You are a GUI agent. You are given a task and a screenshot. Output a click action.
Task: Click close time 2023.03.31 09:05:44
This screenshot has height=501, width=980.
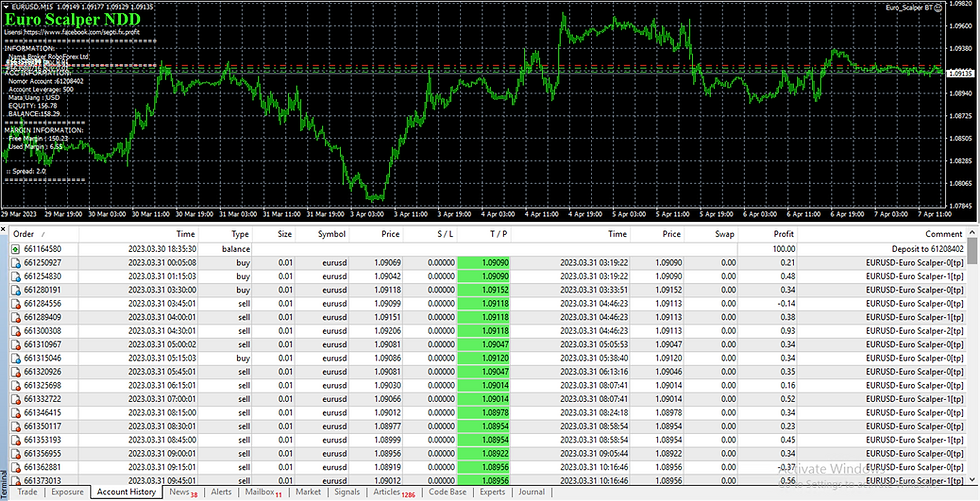(594, 454)
